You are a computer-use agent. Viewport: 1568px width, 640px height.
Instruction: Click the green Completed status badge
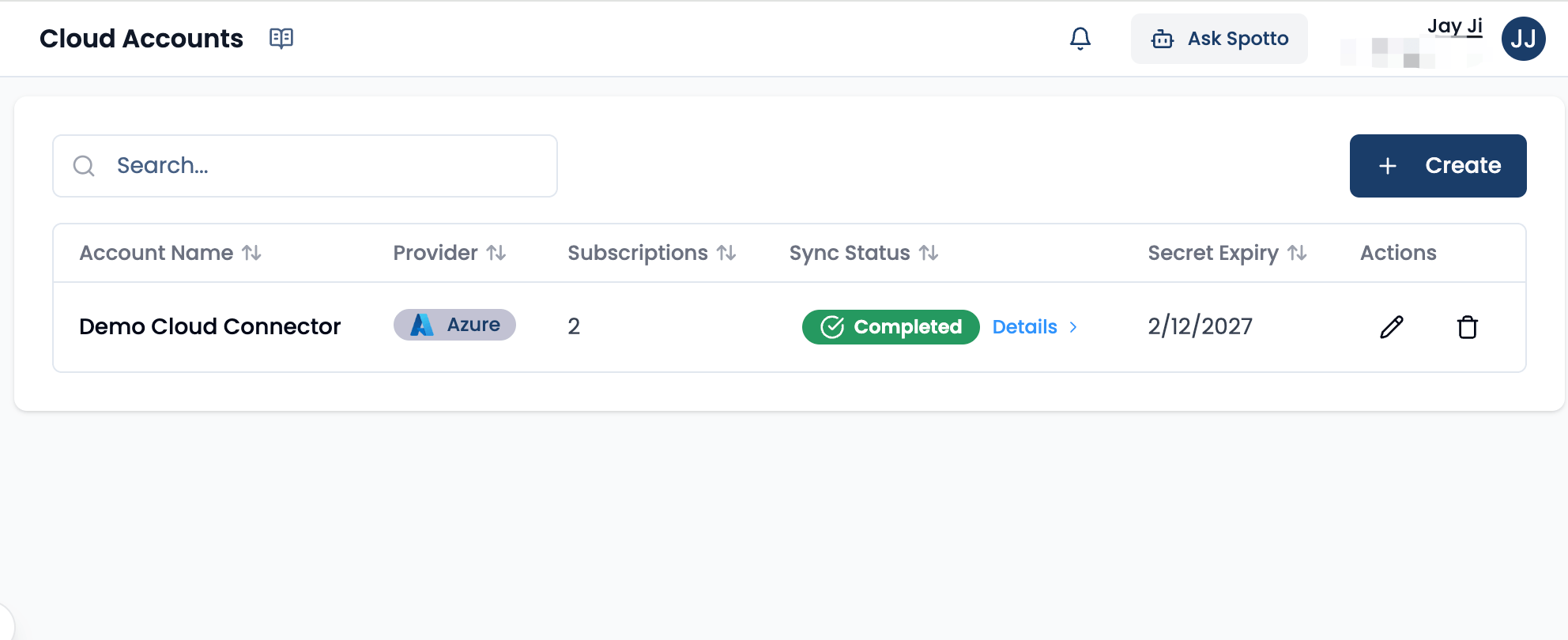(891, 327)
